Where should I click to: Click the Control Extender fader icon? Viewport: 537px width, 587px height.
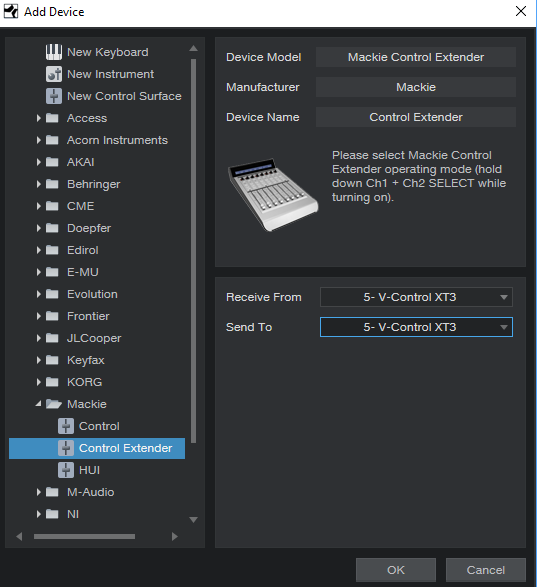66,448
